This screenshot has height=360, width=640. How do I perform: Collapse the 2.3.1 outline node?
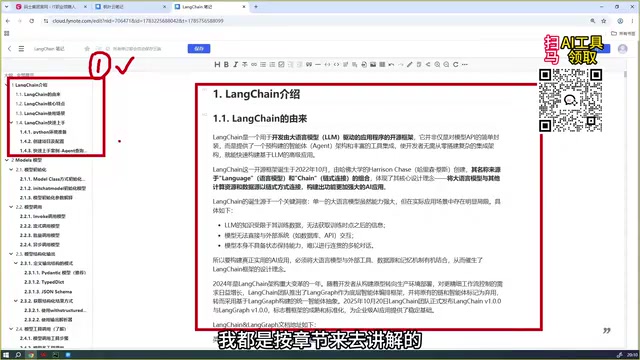16,263
